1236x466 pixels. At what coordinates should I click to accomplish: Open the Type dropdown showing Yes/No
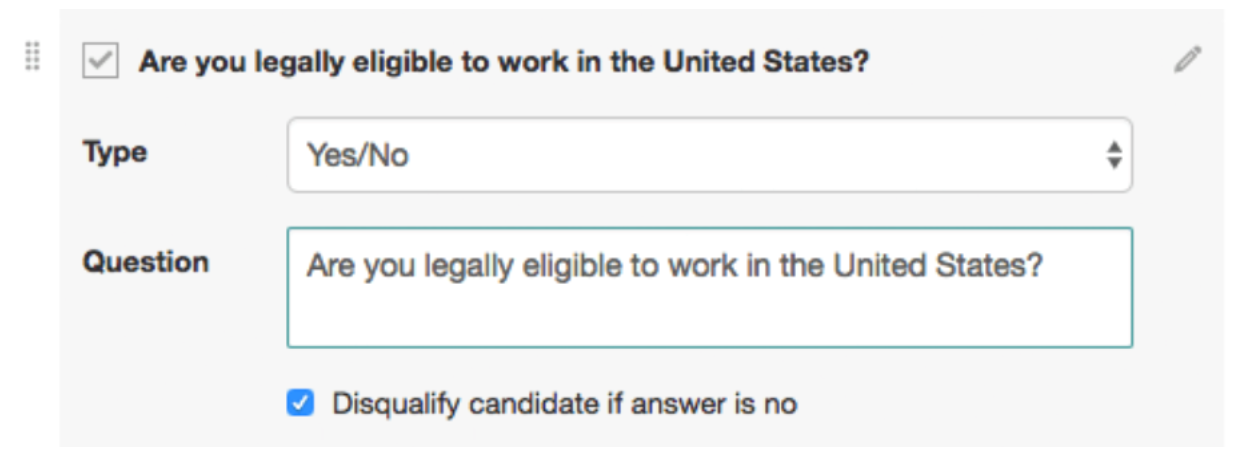[x=709, y=155]
